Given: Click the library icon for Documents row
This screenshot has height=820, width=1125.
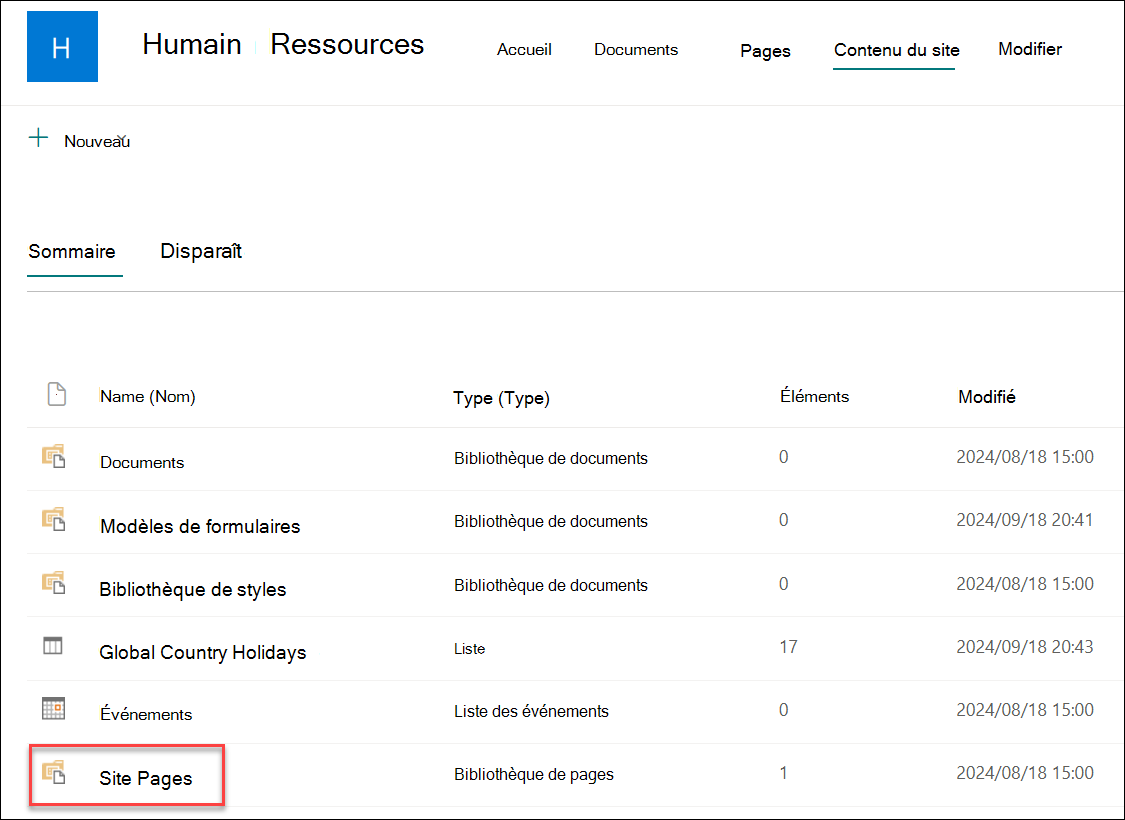Looking at the screenshot, I should (54, 456).
